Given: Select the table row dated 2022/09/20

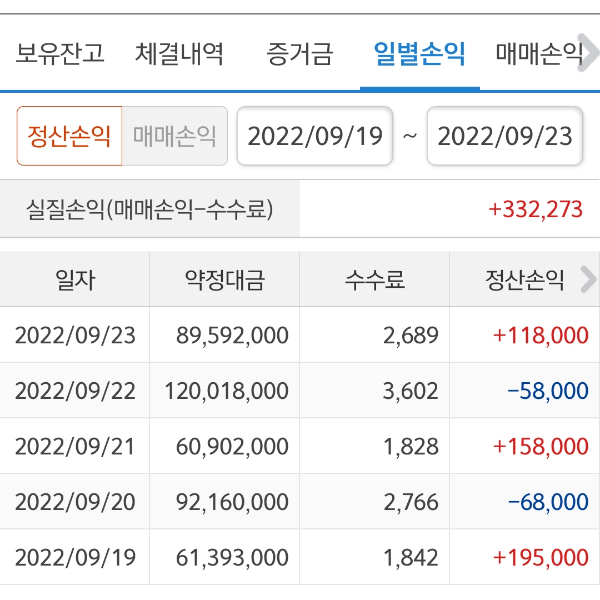Looking at the screenshot, I should point(300,502).
